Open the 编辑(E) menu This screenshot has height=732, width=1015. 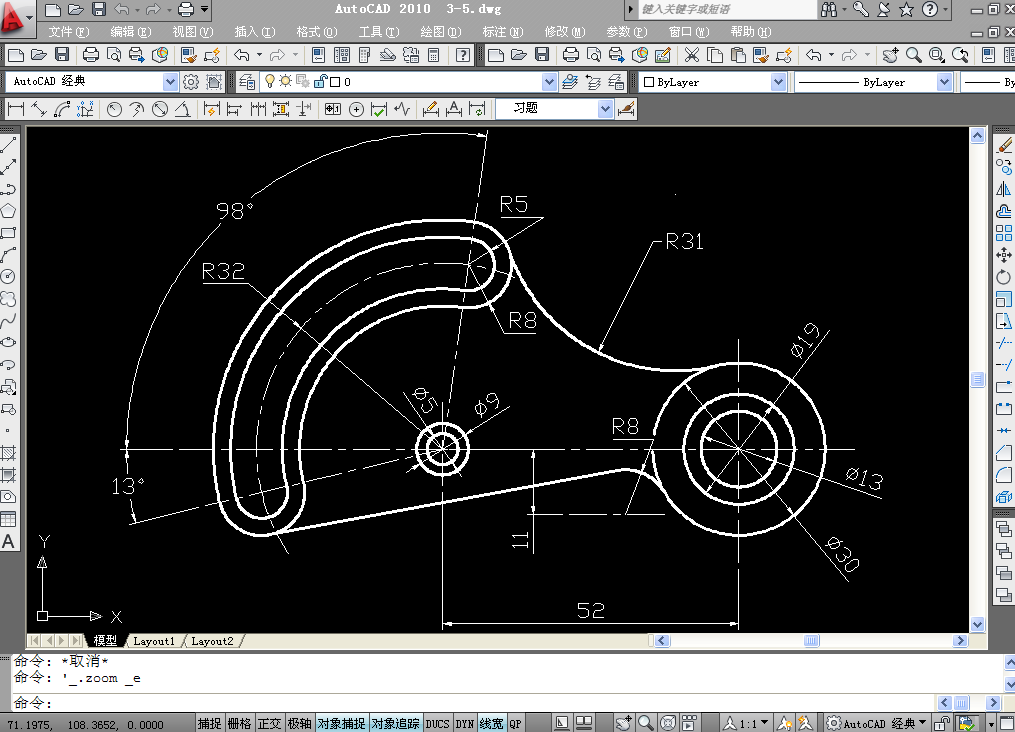(131, 32)
